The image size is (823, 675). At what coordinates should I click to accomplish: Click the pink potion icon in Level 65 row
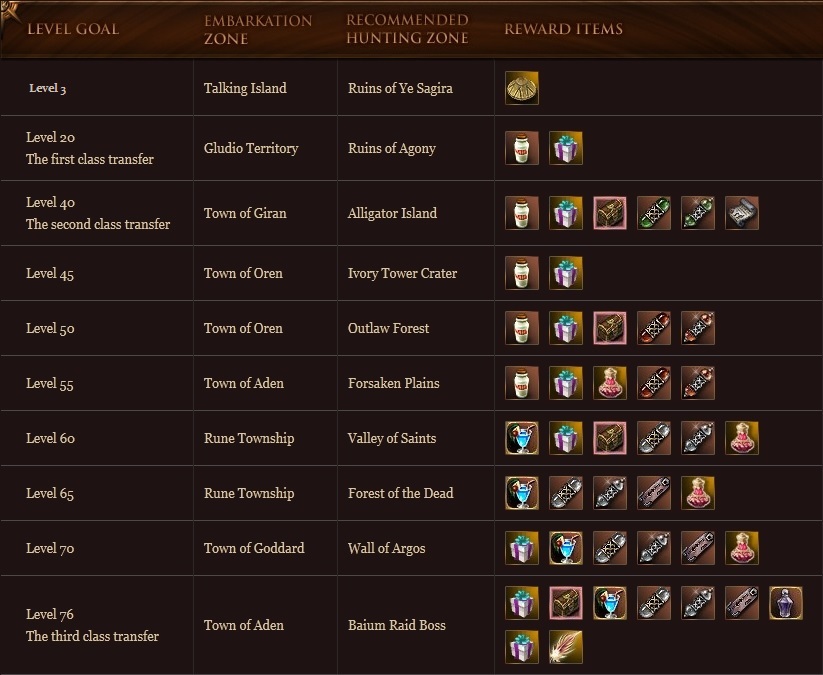point(698,493)
